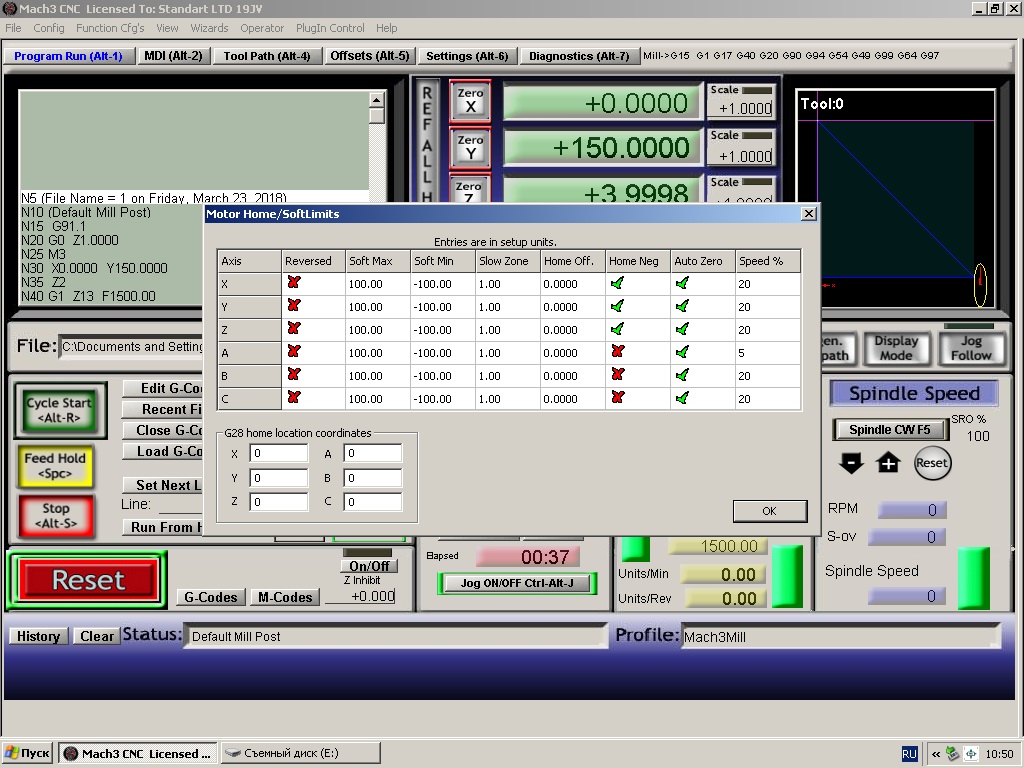Click Zero Y button
The height and width of the screenshot is (768, 1024).
tap(470, 148)
